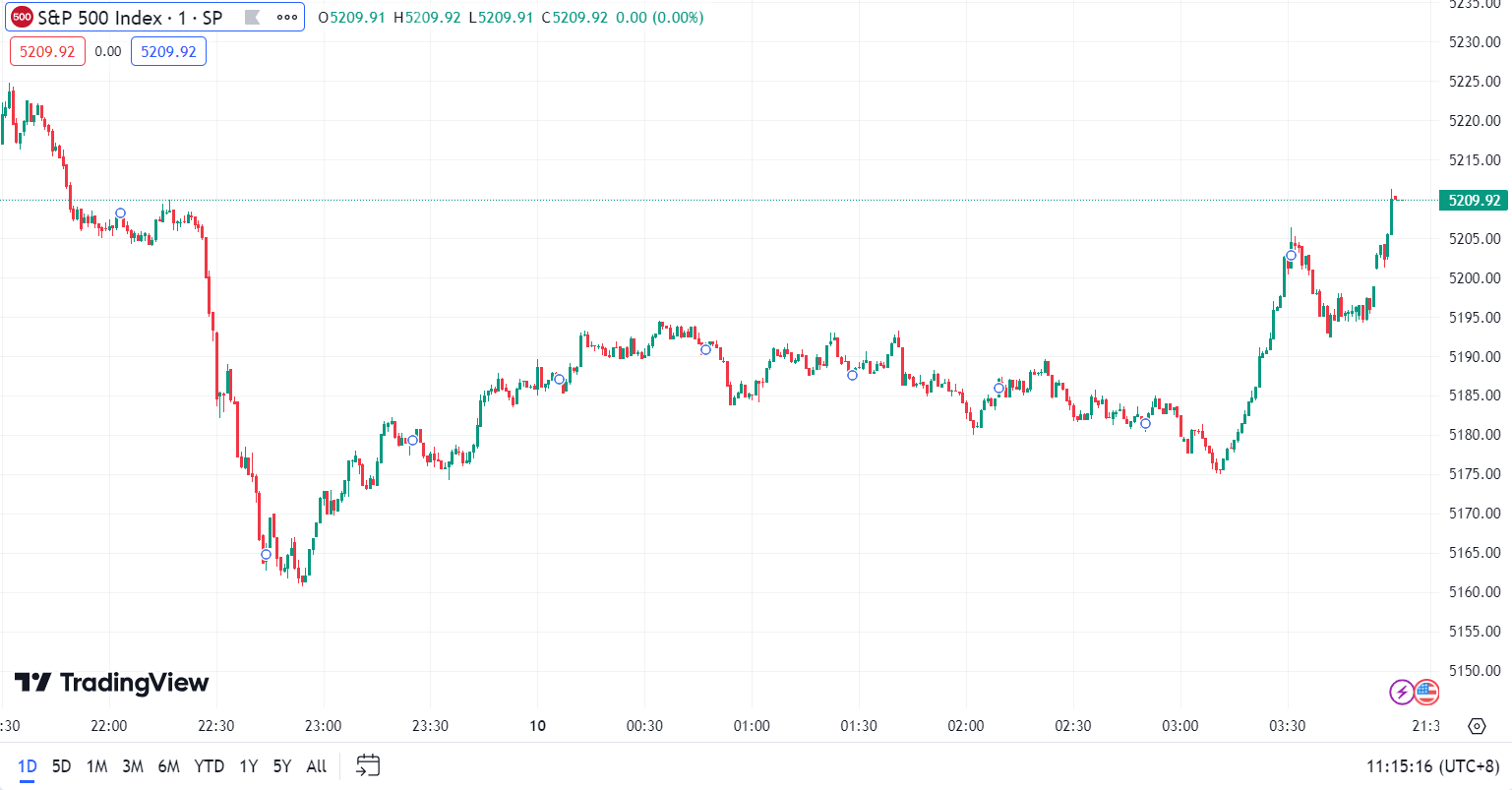Click the event marker near 03:30
Viewport: 1512px width, 790px height.
(1291, 256)
